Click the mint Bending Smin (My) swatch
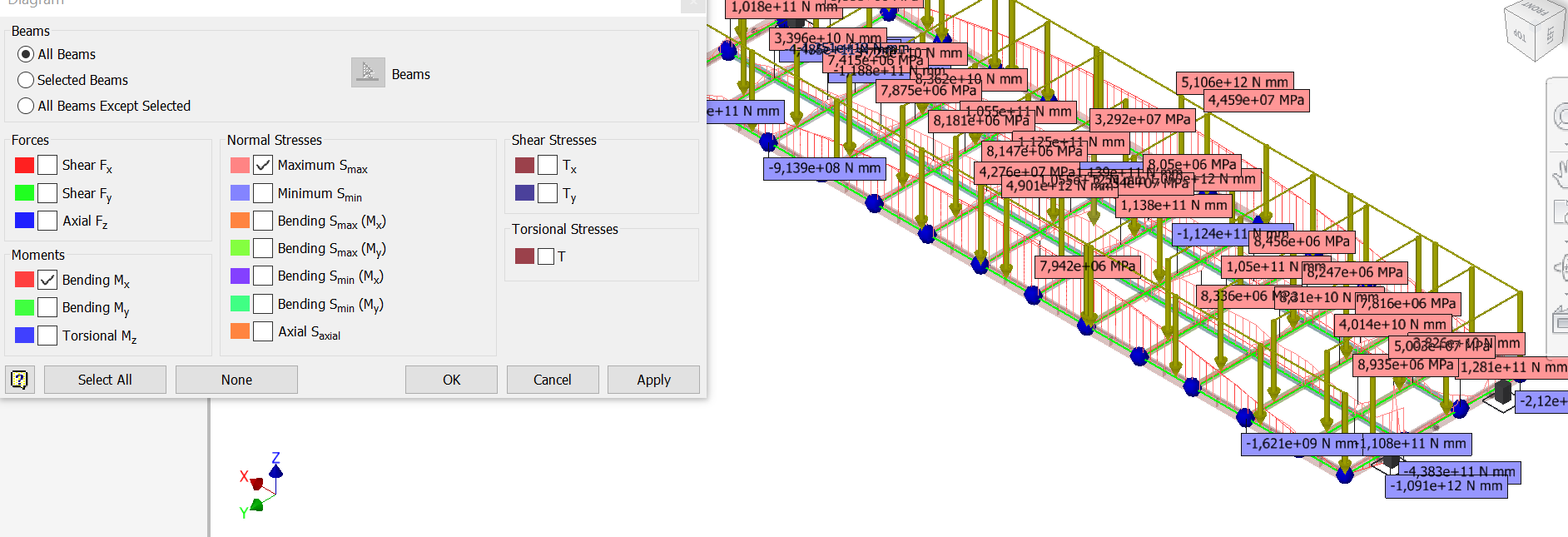Viewport: 1568px width, 537px height. pyautogui.click(x=240, y=304)
